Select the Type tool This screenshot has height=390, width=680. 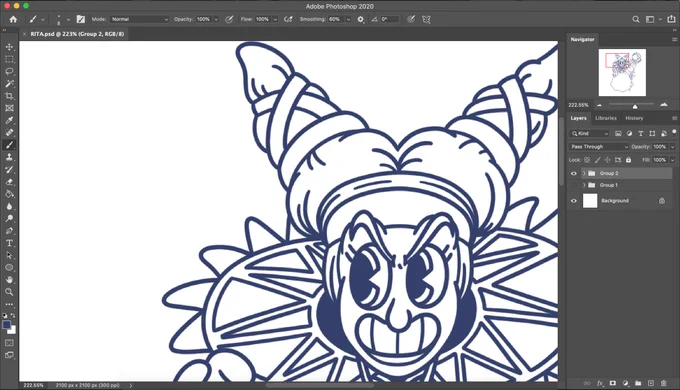pyautogui.click(x=9, y=243)
